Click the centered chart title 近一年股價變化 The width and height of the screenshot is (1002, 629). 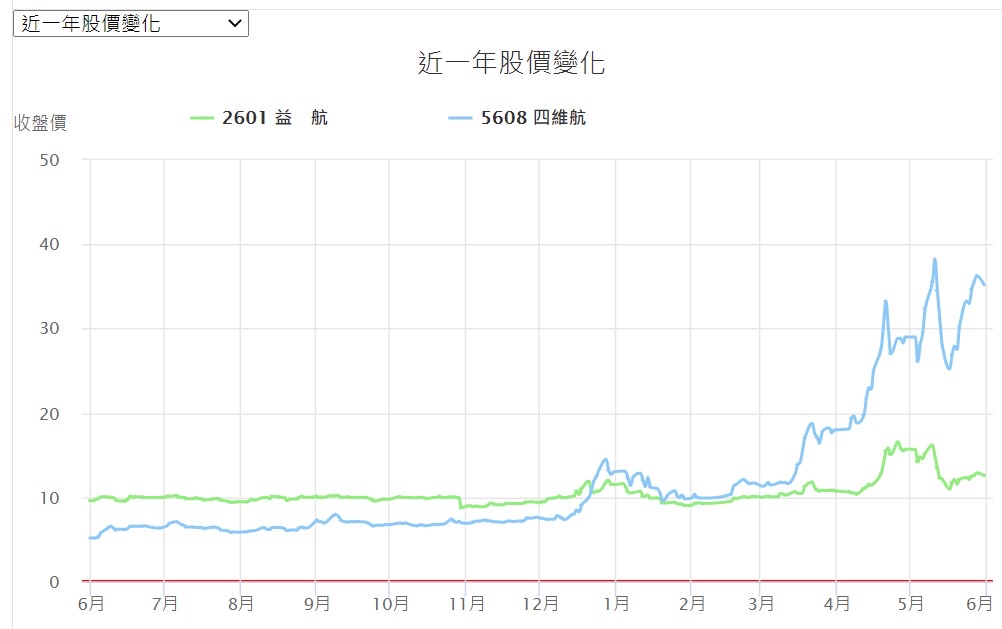(x=511, y=64)
